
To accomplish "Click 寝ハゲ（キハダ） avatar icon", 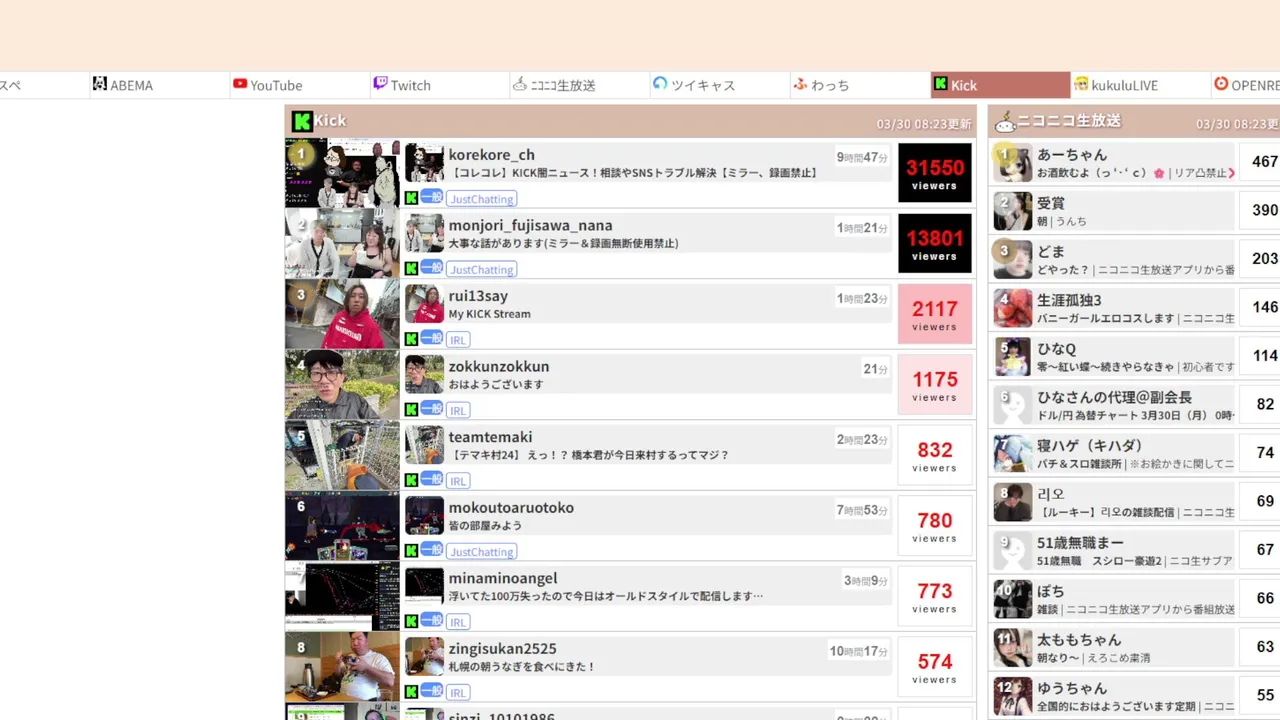I will click(x=1012, y=453).
